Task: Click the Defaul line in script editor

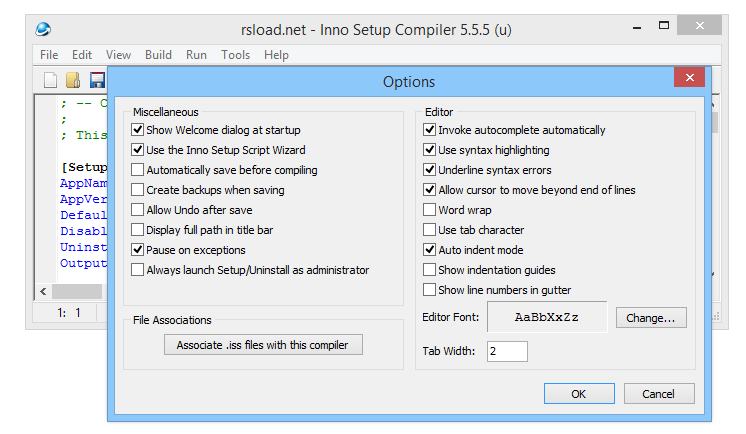Action: pyautogui.click(x=84, y=215)
